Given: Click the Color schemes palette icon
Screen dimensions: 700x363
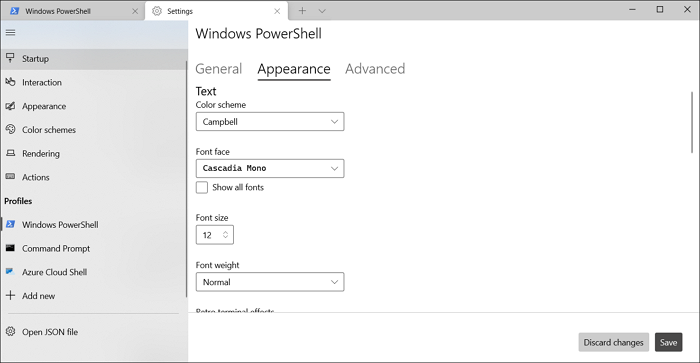Looking at the screenshot, I should (x=10, y=129).
